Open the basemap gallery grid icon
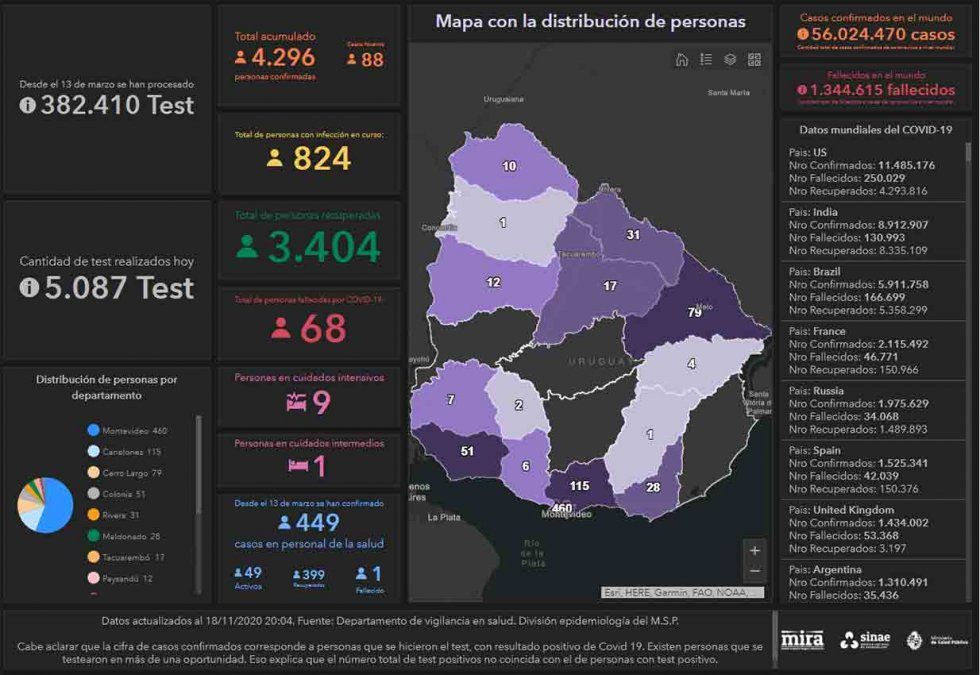Viewport: 980px width, 675px height. [754, 60]
